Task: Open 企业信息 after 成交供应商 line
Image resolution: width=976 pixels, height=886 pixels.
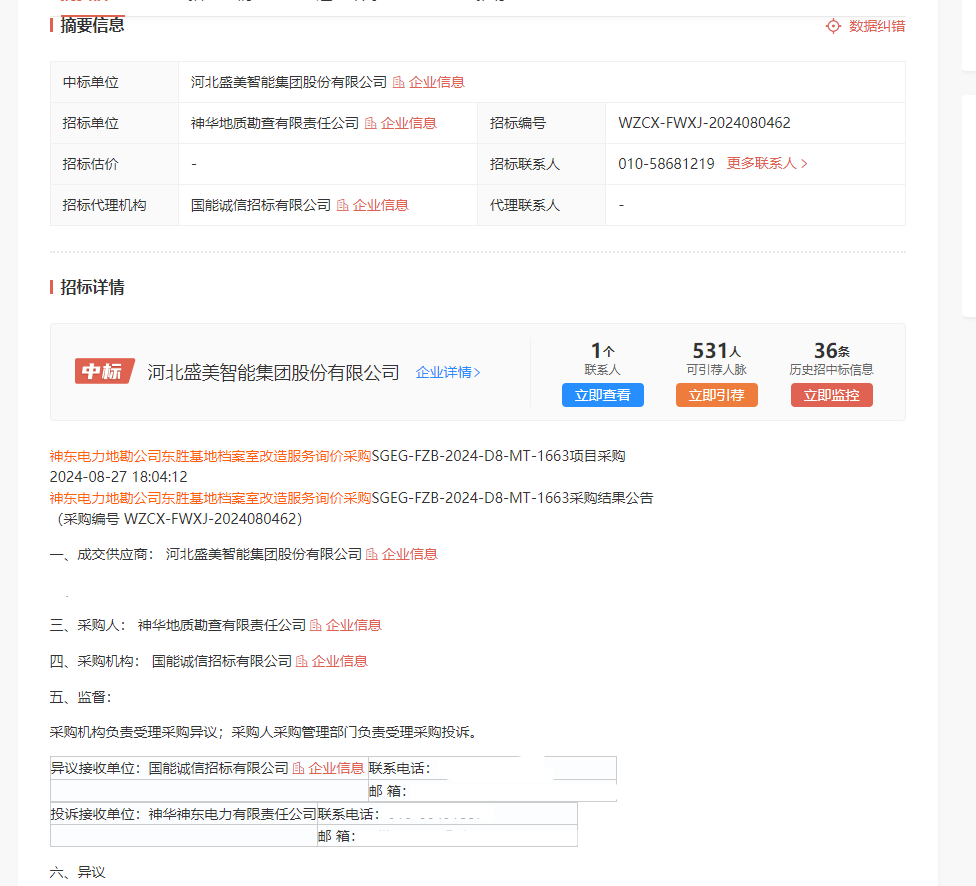Action: (x=410, y=554)
